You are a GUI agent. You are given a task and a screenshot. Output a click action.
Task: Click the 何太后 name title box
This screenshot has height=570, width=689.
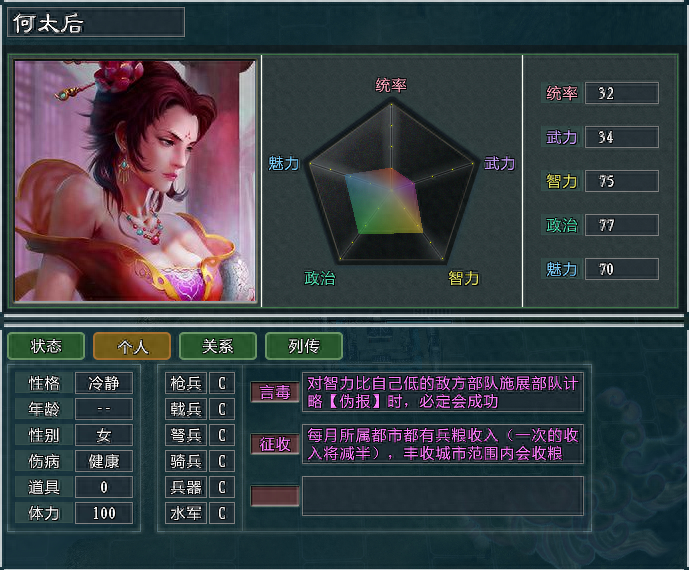coord(96,22)
